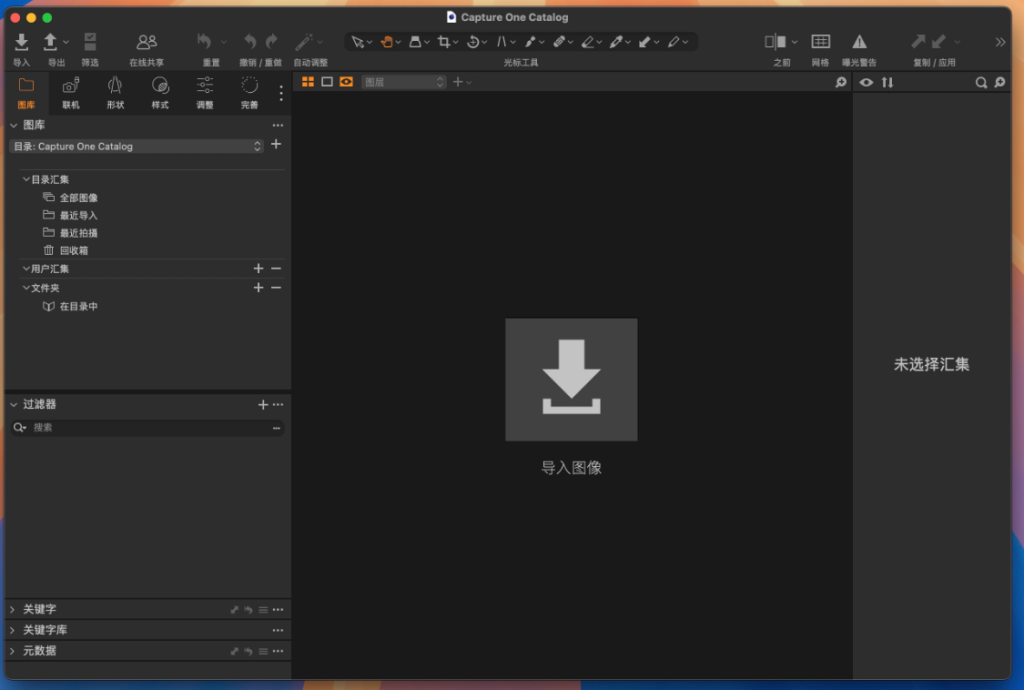Viewport: 1024px width, 690px height.
Task: Collapse the Catalog Collections (目录汇集) tree
Action: [26, 179]
